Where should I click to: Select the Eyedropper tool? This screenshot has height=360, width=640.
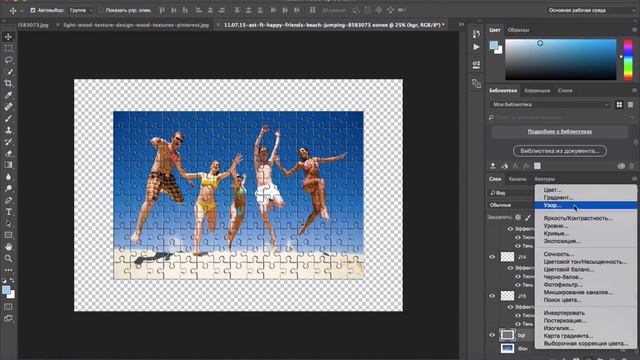click(8, 95)
